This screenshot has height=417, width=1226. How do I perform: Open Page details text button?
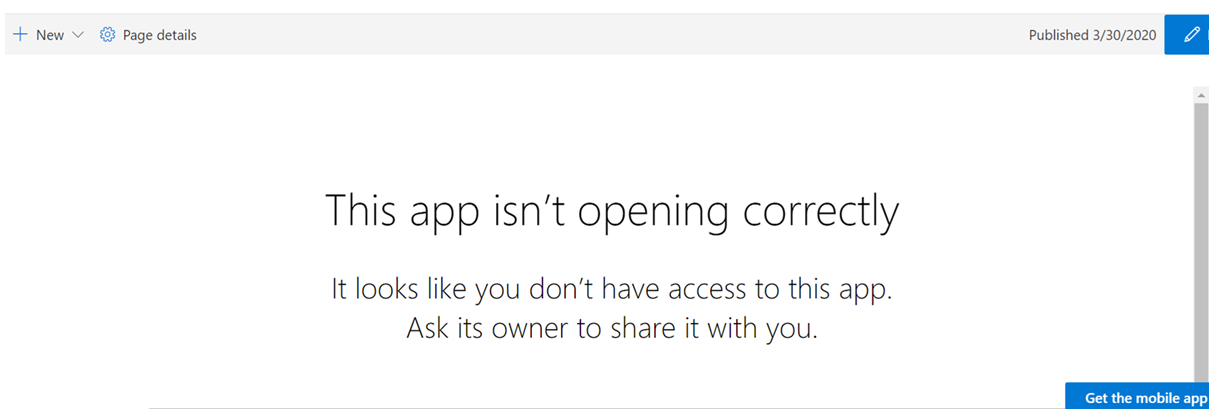pyautogui.click(x=159, y=35)
